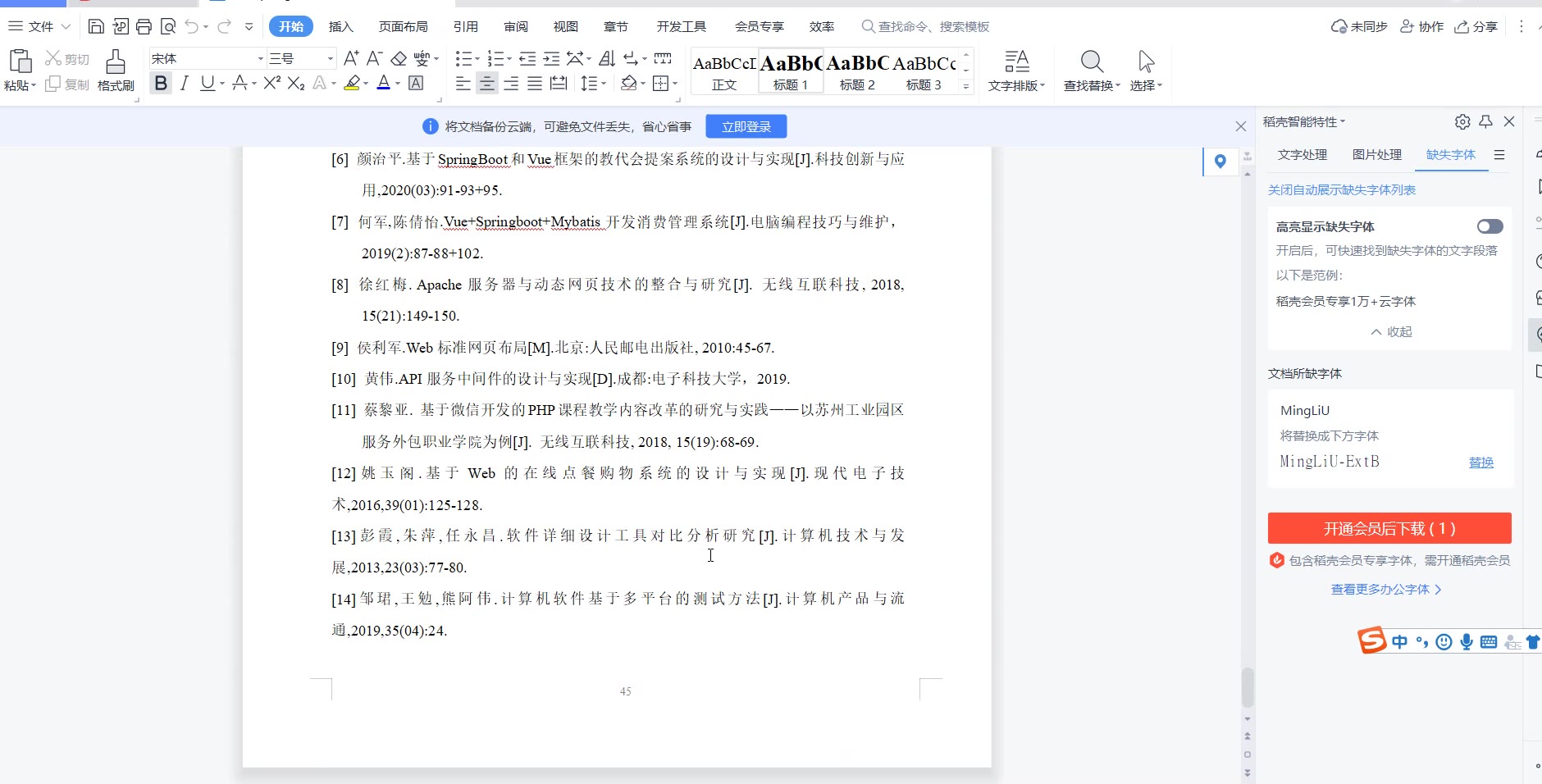Click the document vertical scrollbar thumb
The height and width of the screenshot is (784, 1542).
[x=1248, y=687]
